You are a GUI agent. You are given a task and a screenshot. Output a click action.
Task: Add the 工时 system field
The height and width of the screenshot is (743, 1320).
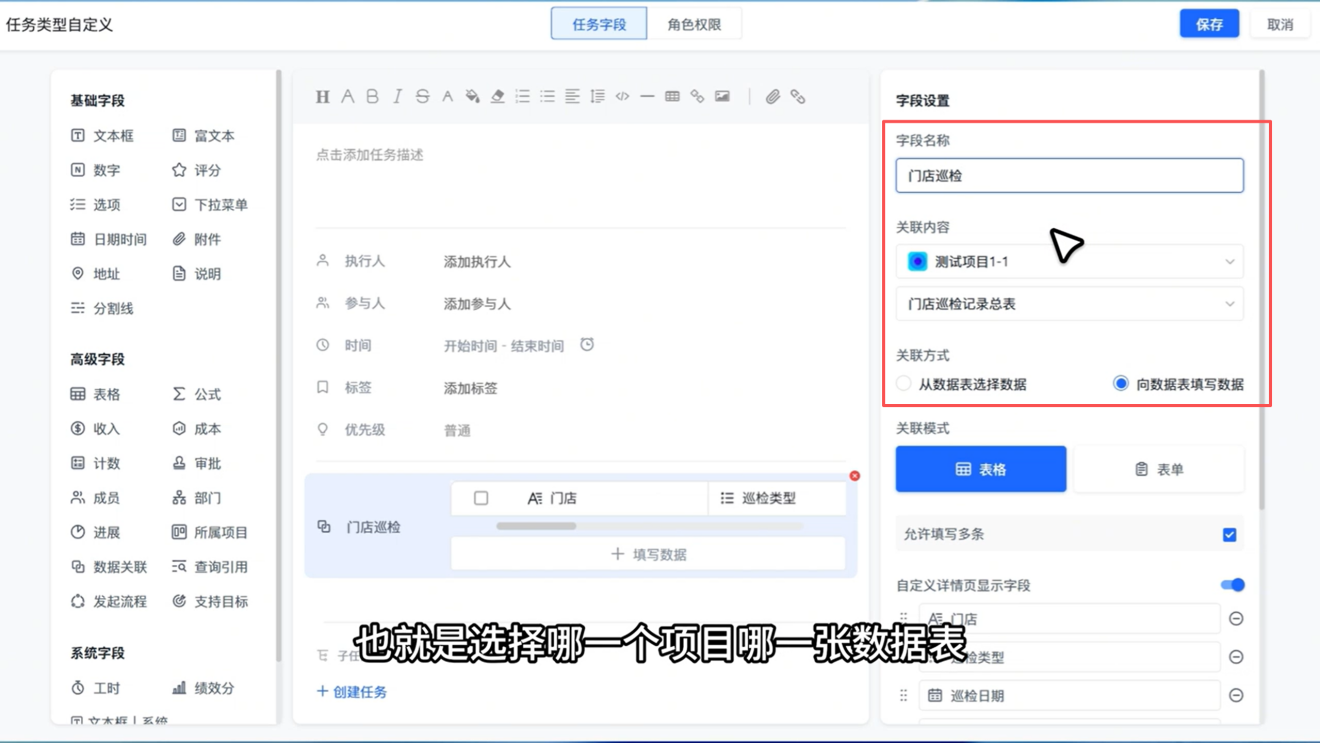(x=95, y=688)
